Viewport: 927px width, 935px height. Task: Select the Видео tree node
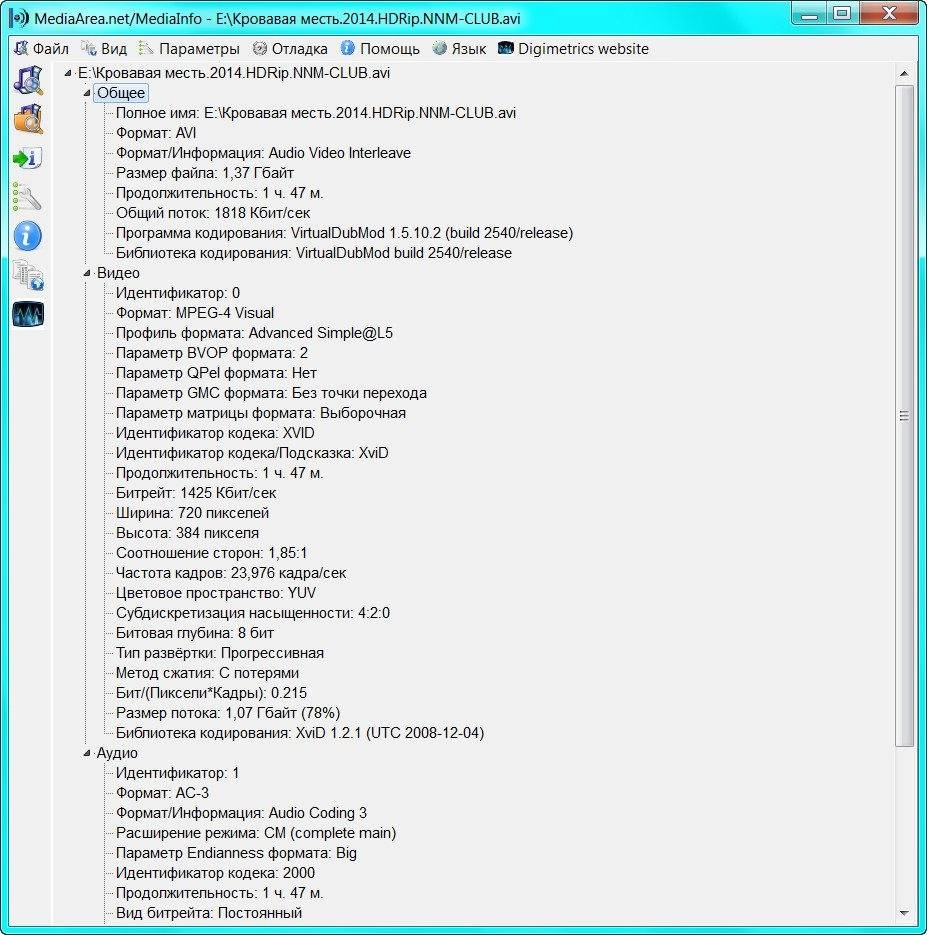point(118,273)
